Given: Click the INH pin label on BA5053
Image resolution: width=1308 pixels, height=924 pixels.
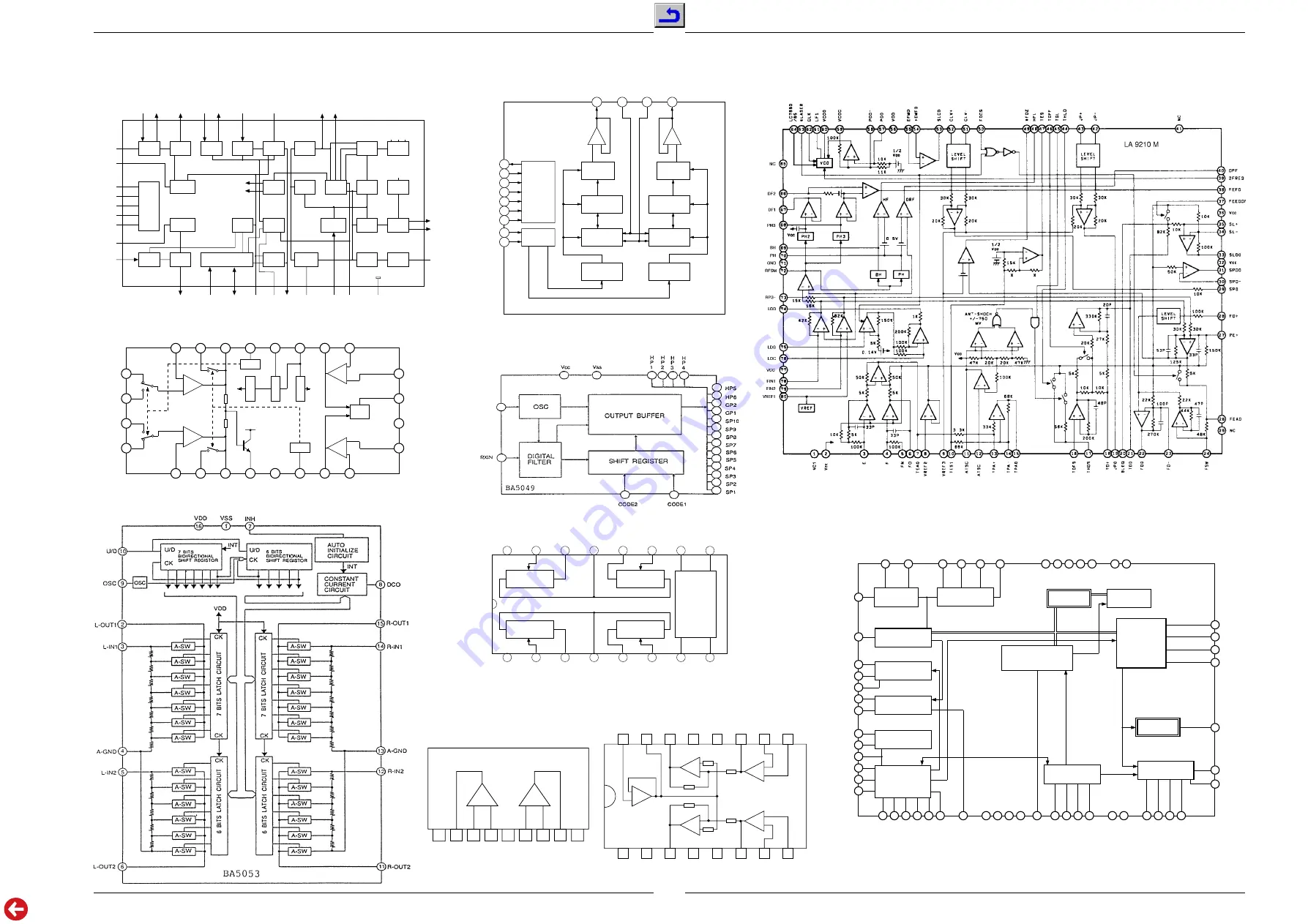Looking at the screenshot, I should tap(250, 519).
